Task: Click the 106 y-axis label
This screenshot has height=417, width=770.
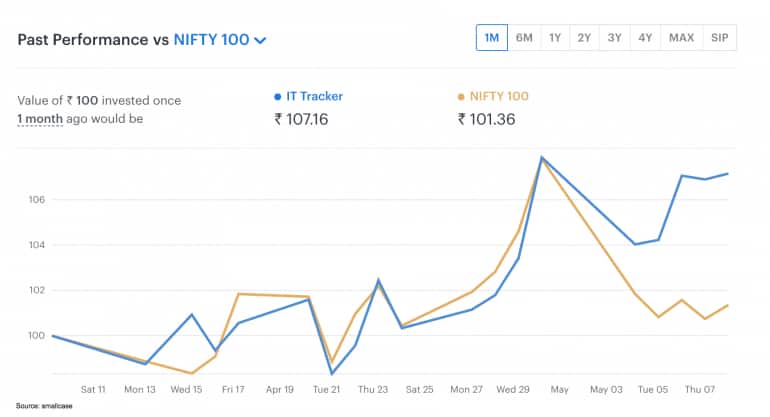Action: click(x=37, y=199)
